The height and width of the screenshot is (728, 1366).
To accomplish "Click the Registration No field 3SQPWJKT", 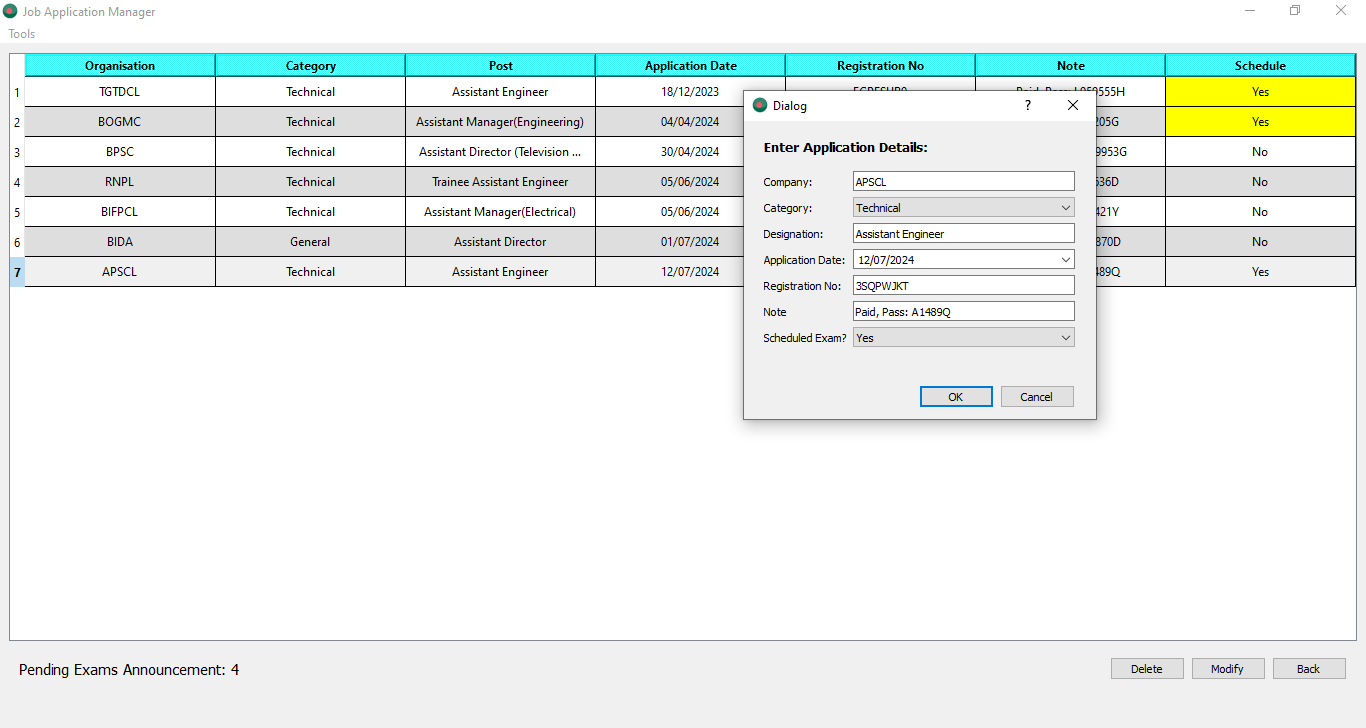I will tap(964, 286).
